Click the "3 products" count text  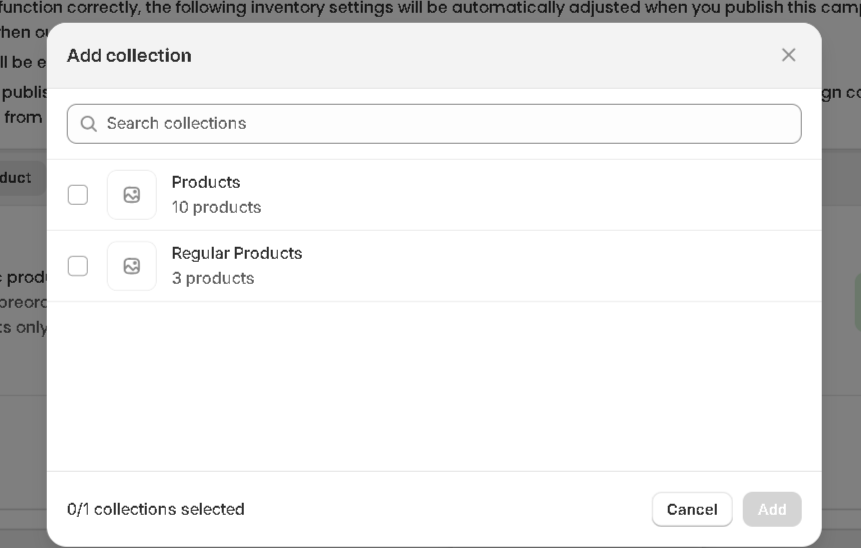pos(213,278)
